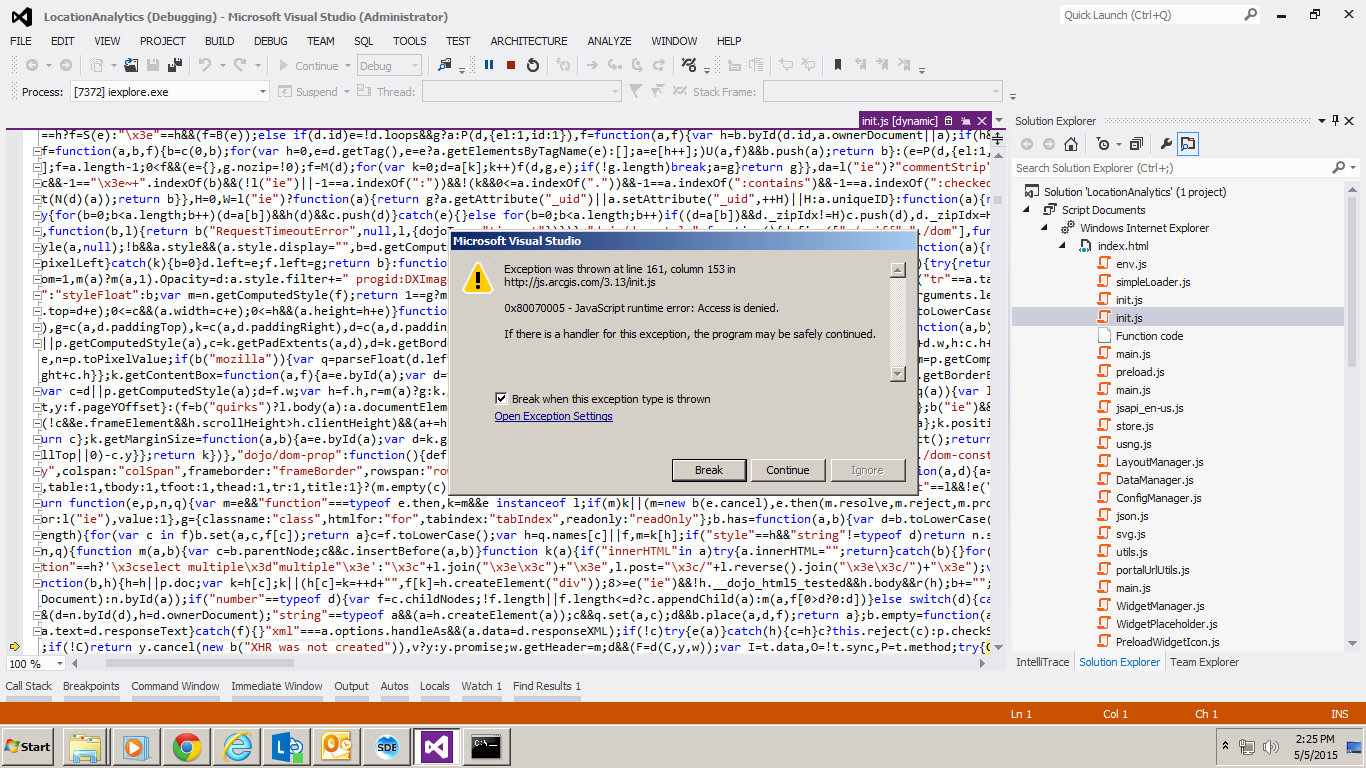Open the Solution Explorer window options arrow
The width and height of the screenshot is (1366, 768).
[1321, 121]
